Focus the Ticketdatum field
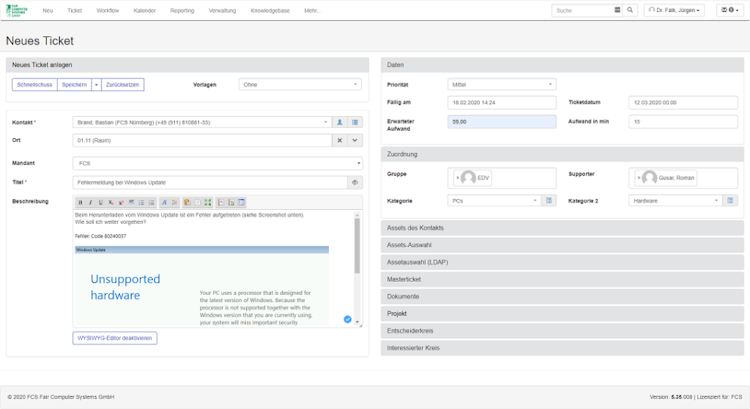Viewport: 750px width, 409px height. pyautogui.click(x=683, y=102)
